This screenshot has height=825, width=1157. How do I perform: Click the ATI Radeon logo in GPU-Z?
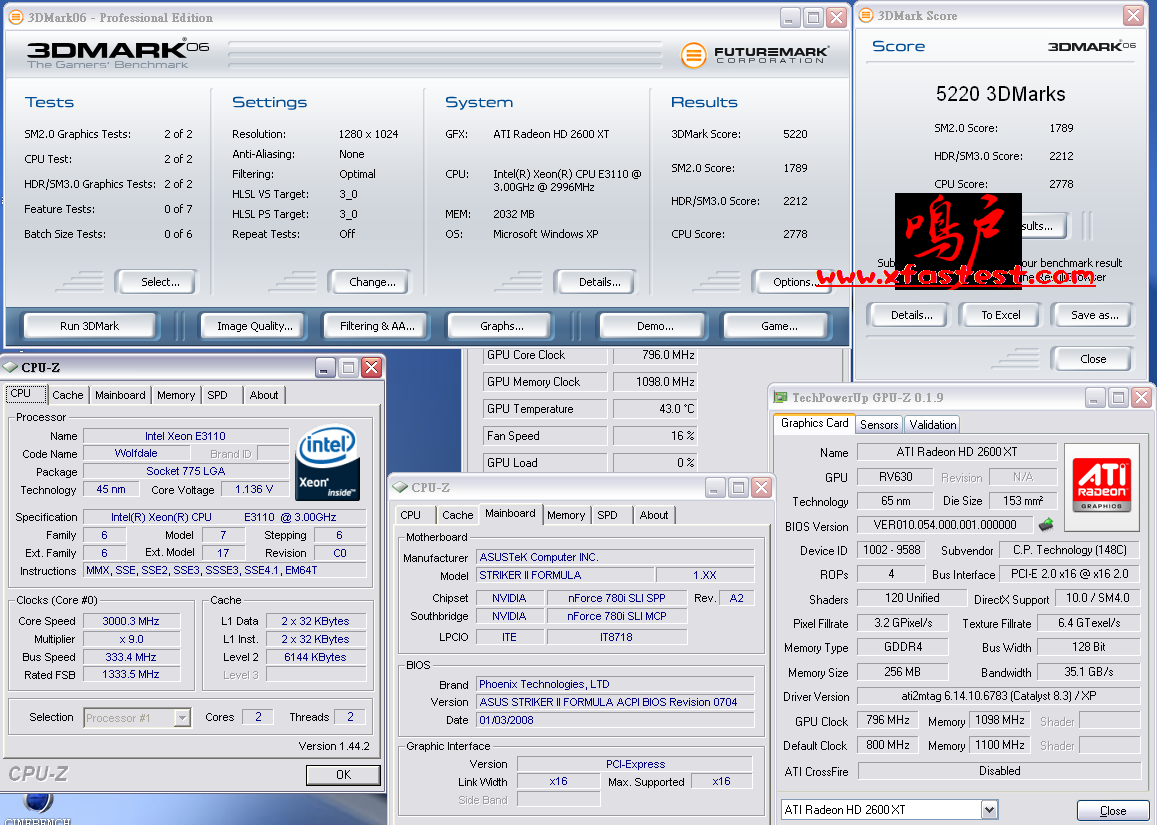(1101, 479)
